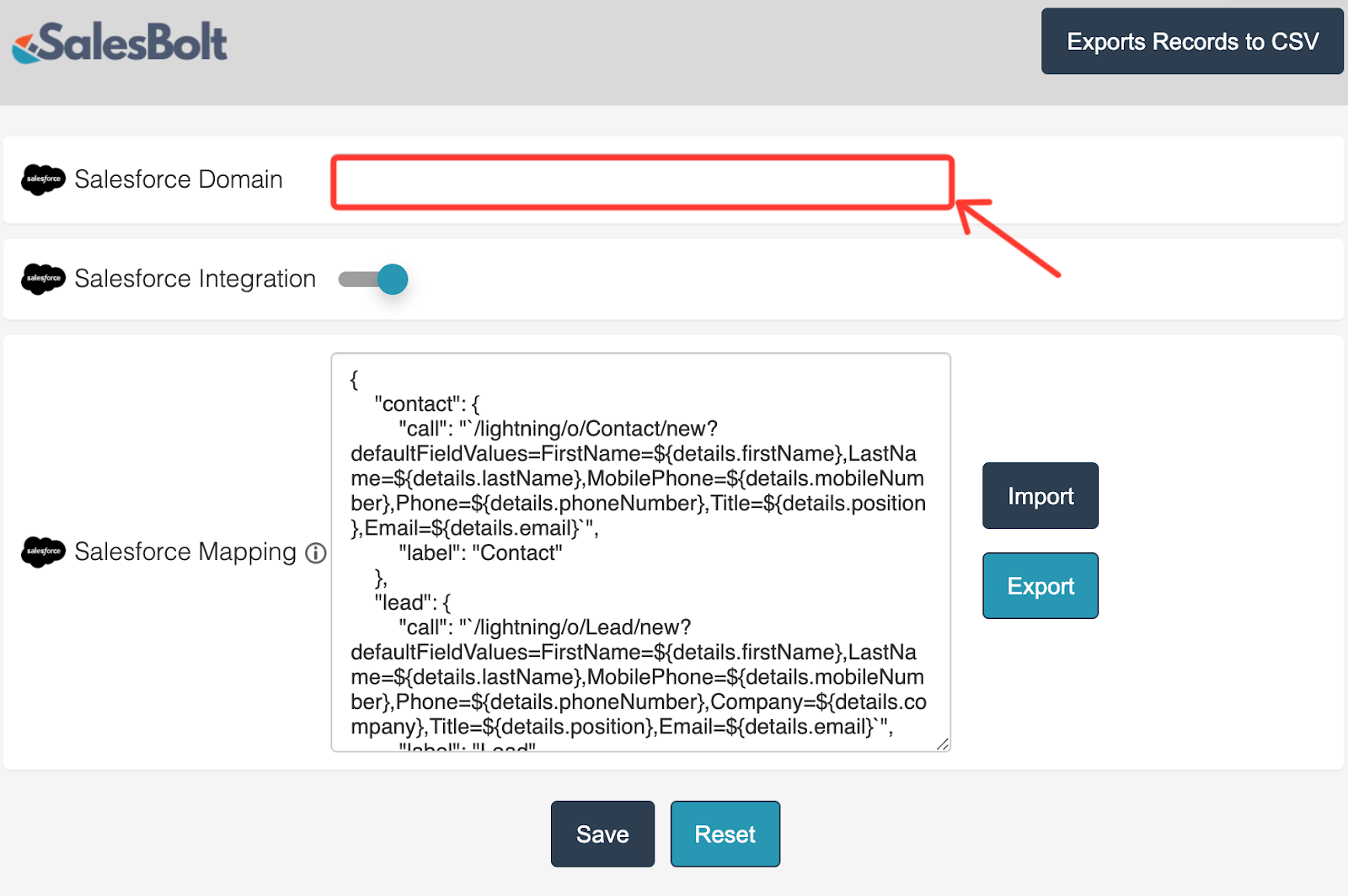Click the Salesforce icon beside Salesforce Mapping

click(x=43, y=552)
